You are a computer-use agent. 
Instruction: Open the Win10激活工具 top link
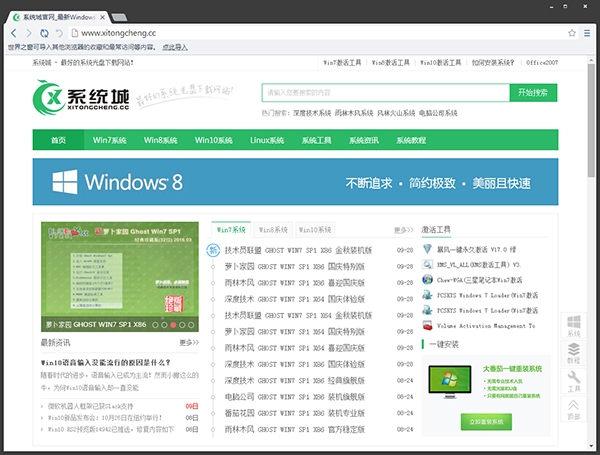[x=440, y=62]
